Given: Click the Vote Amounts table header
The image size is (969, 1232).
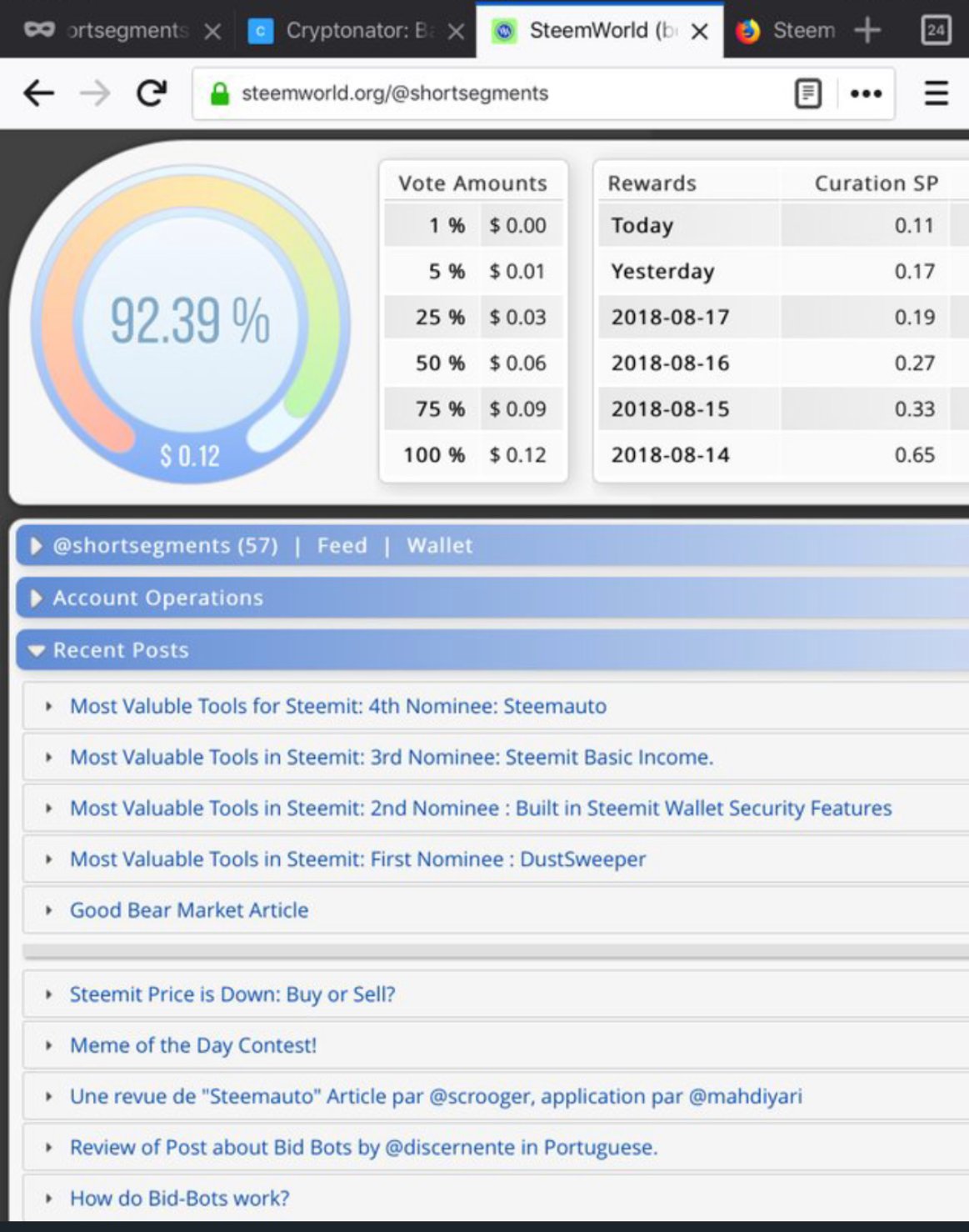Looking at the screenshot, I should click(x=472, y=183).
